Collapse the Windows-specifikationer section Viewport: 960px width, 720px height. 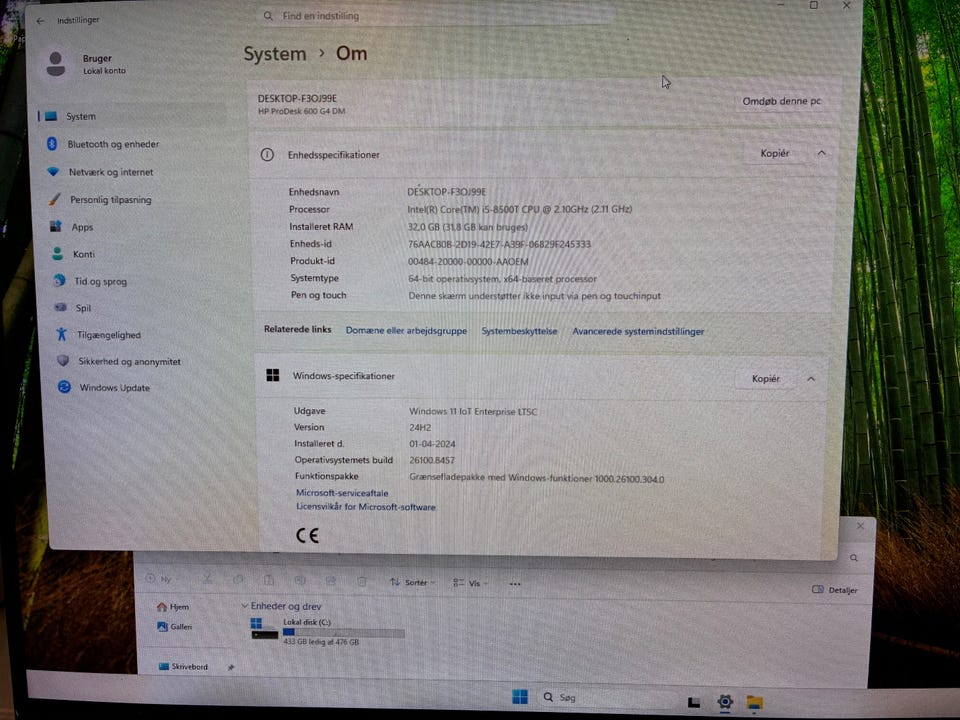click(811, 379)
